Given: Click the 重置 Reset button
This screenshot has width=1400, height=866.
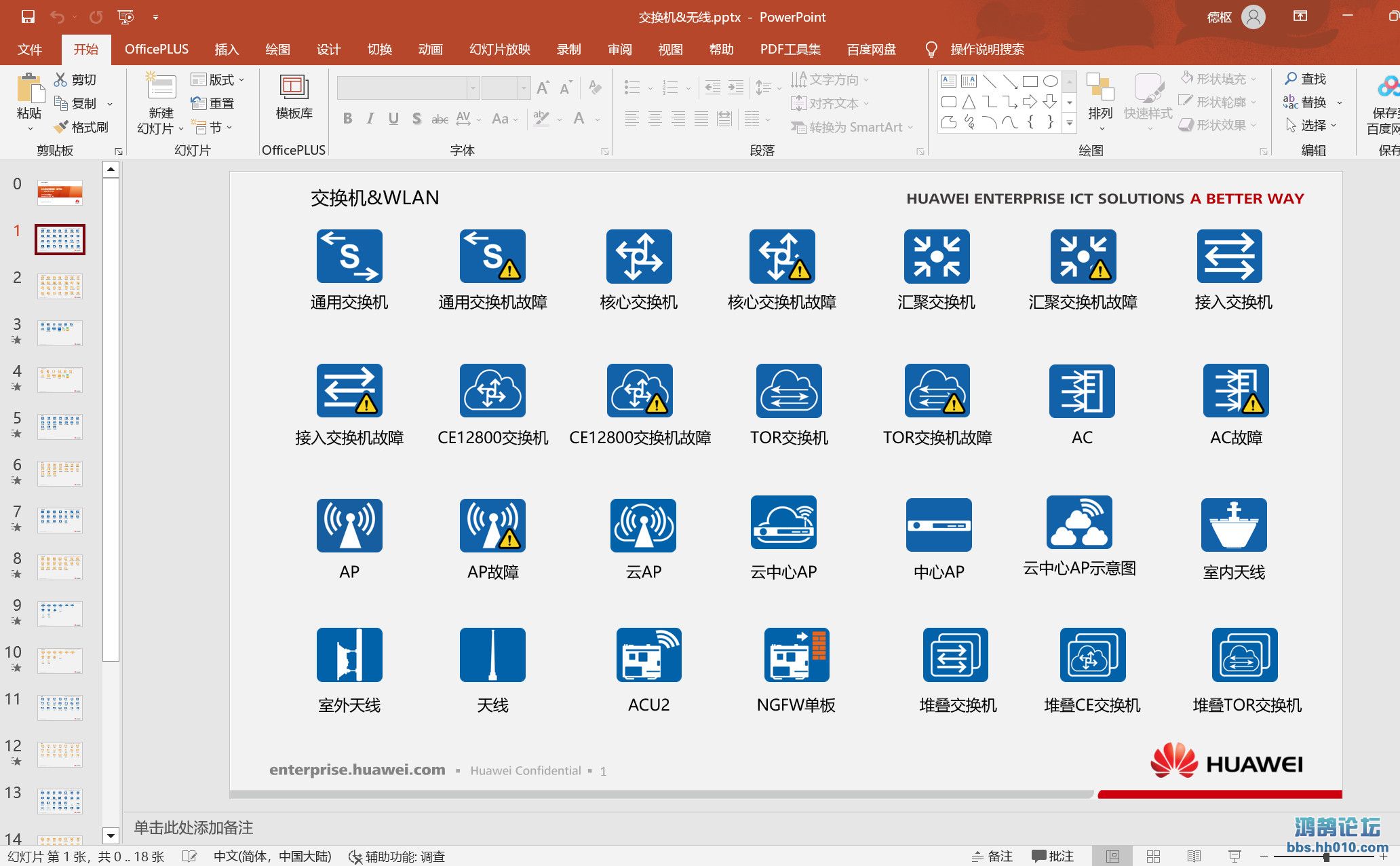Looking at the screenshot, I should pos(212,103).
